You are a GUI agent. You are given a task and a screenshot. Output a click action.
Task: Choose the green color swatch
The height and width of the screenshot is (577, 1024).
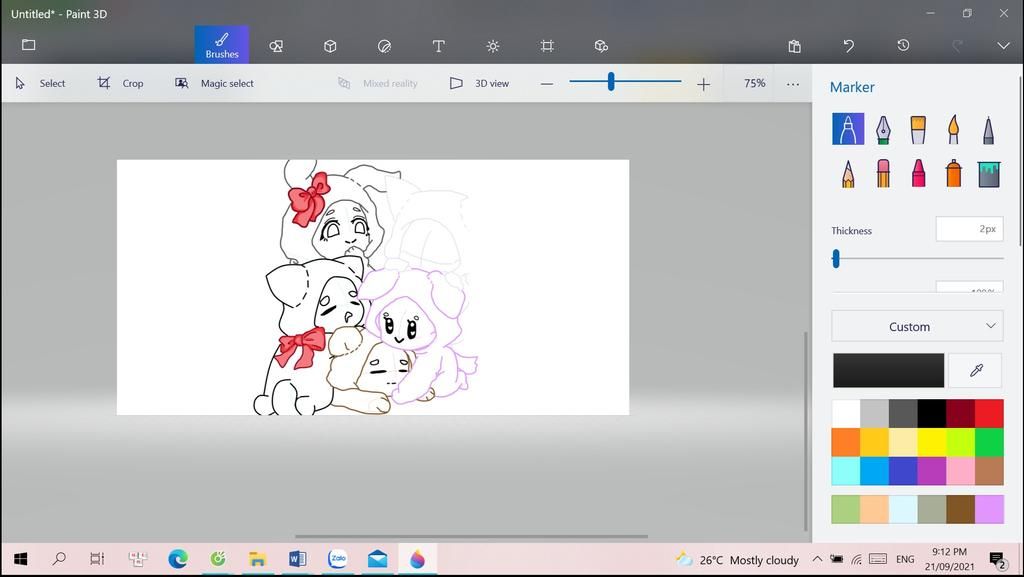pos(989,443)
